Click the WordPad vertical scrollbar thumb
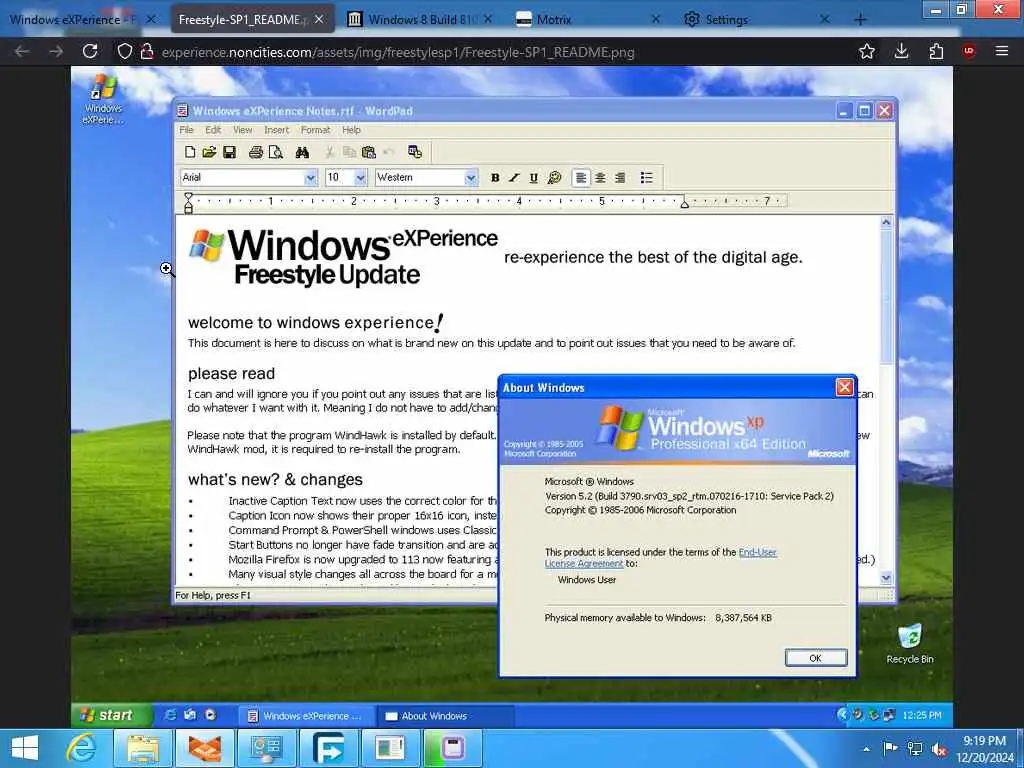Viewport: 1024px width, 768px height. point(886,297)
